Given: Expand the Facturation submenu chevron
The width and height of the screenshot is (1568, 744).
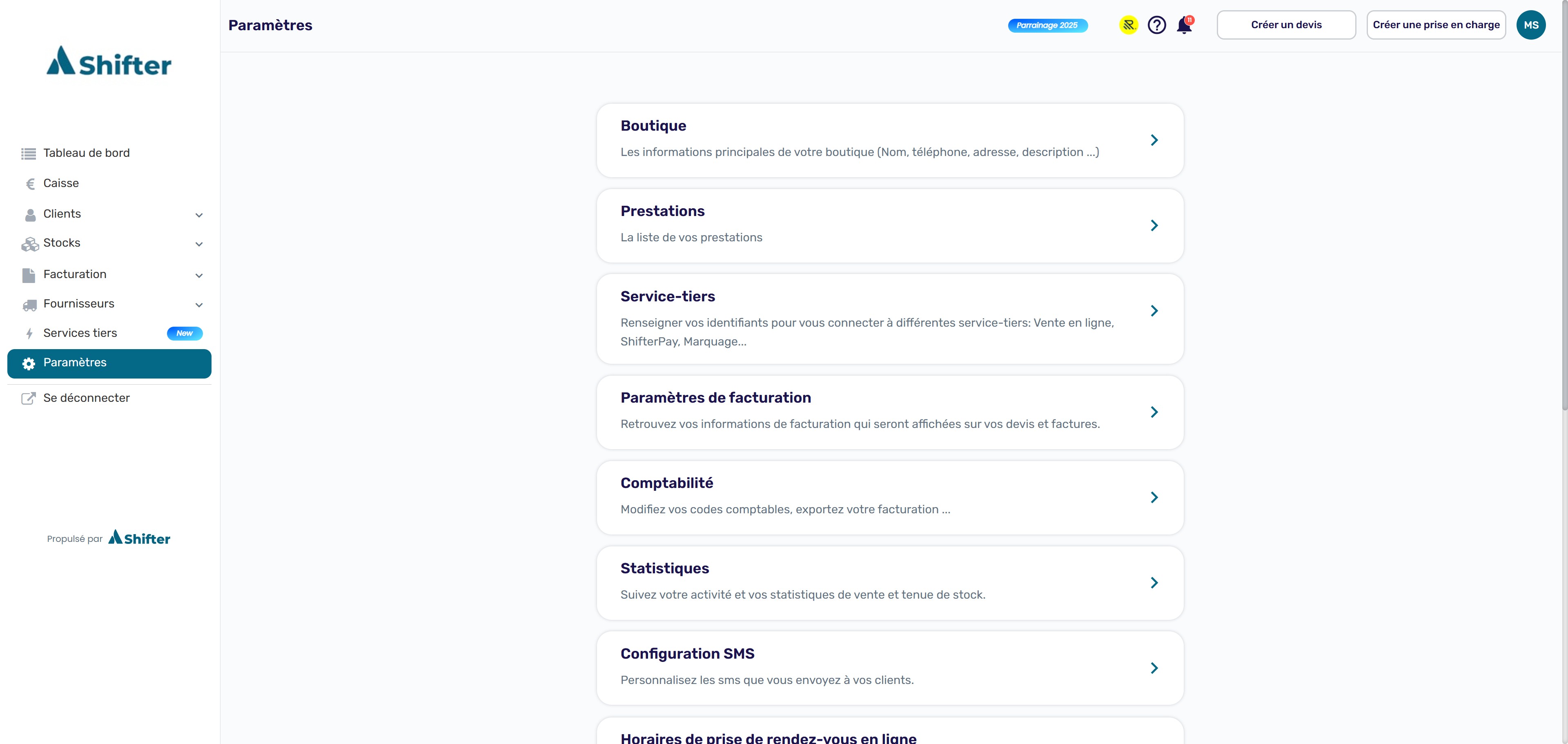Looking at the screenshot, I should pyautogui.click(x=198, y=275).
